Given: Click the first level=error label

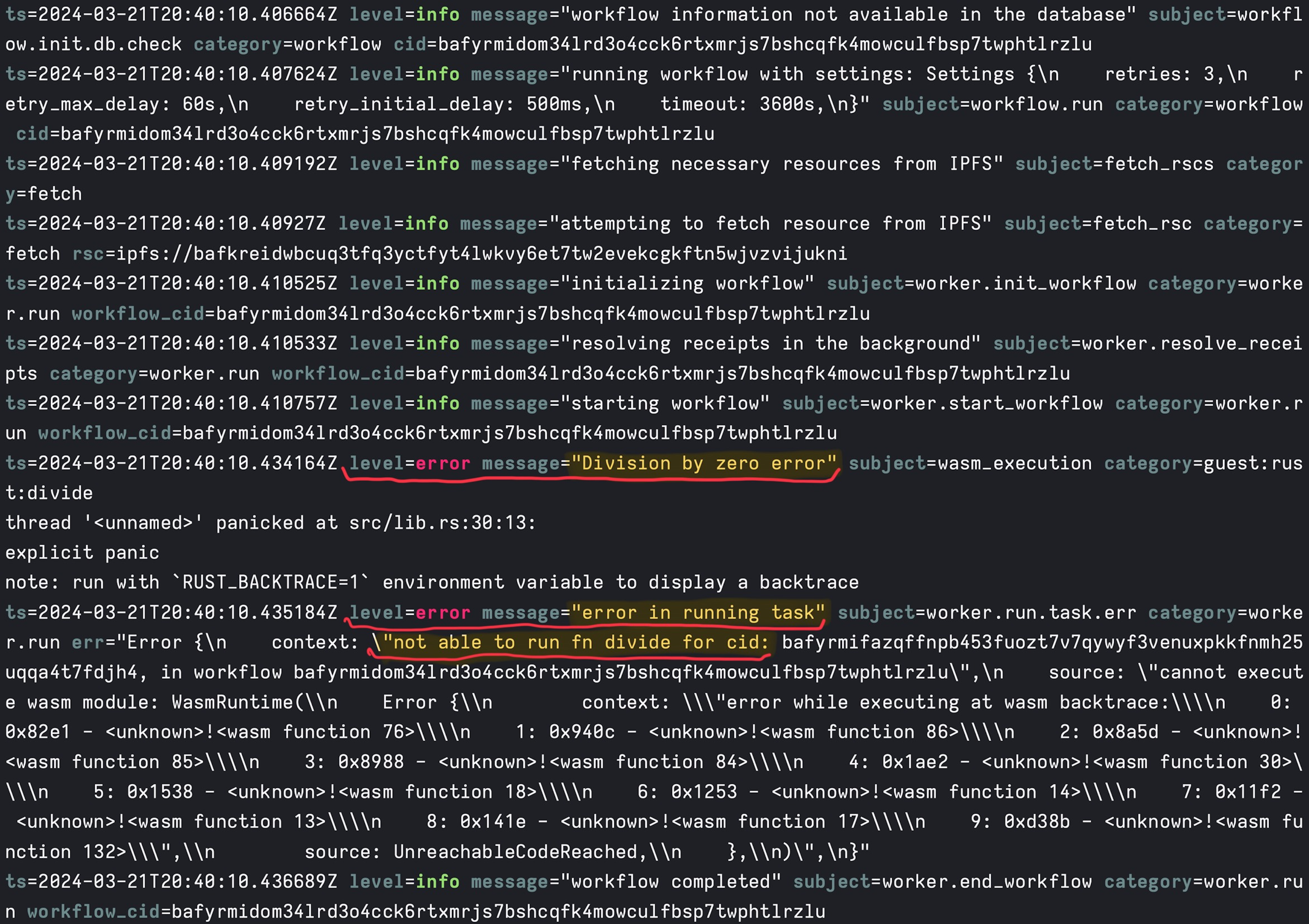Looking at the screenshot, I should (x=410, y=463).
